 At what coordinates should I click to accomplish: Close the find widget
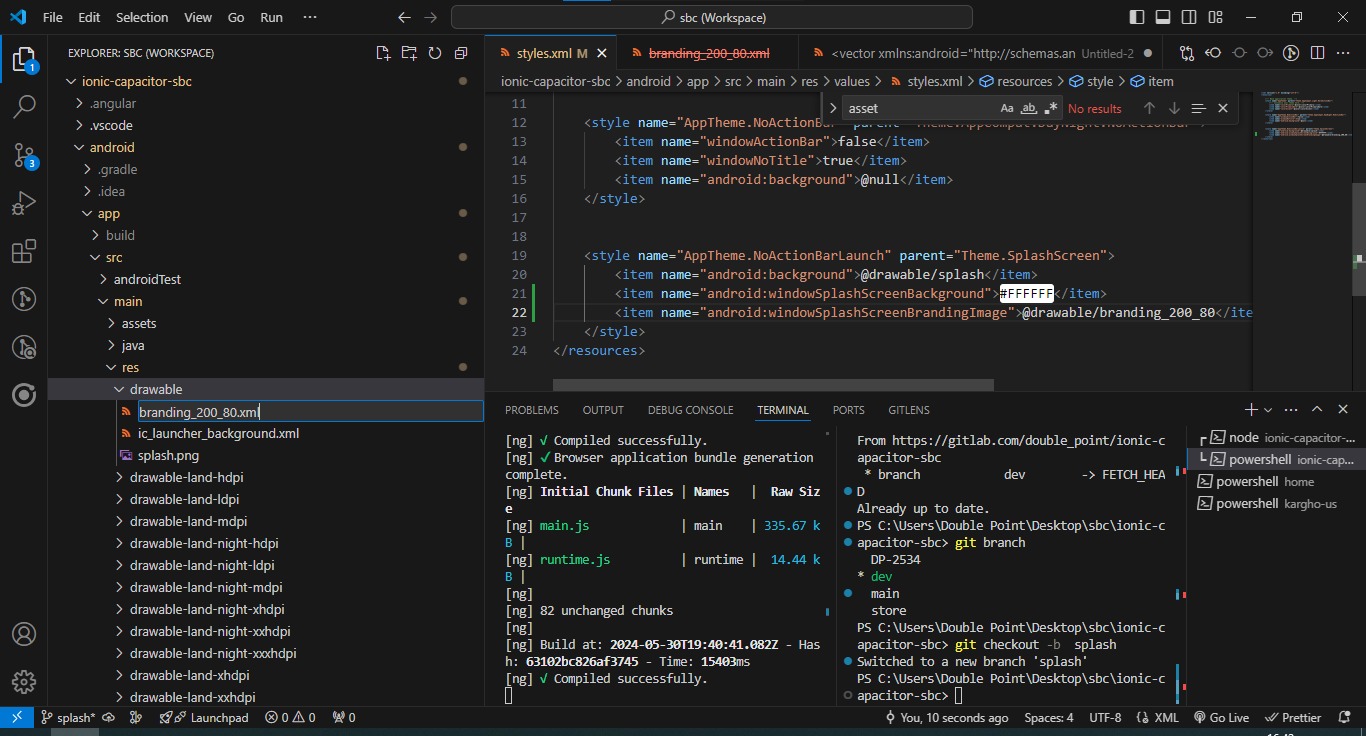point(1222,108)
